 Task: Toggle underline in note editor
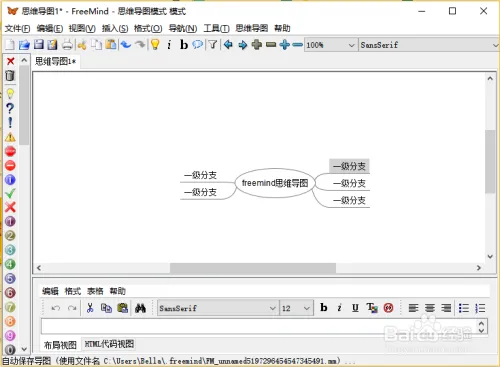tap(355, 308)
